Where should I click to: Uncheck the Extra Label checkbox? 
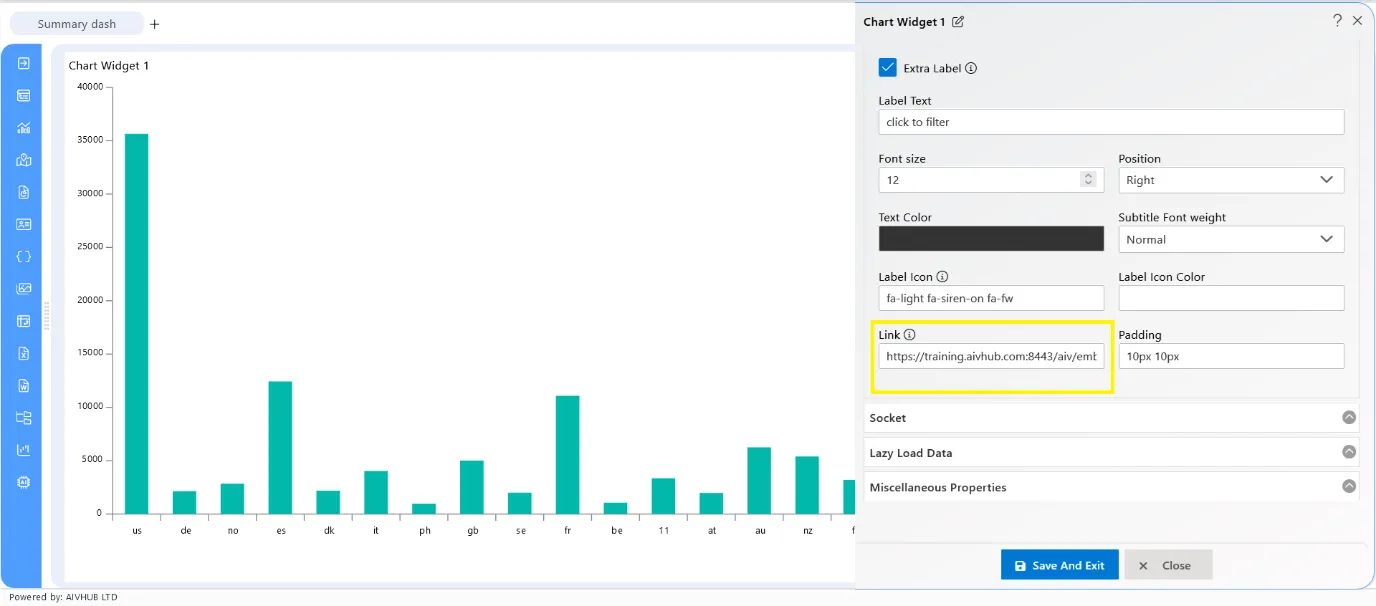pos(887,68)
